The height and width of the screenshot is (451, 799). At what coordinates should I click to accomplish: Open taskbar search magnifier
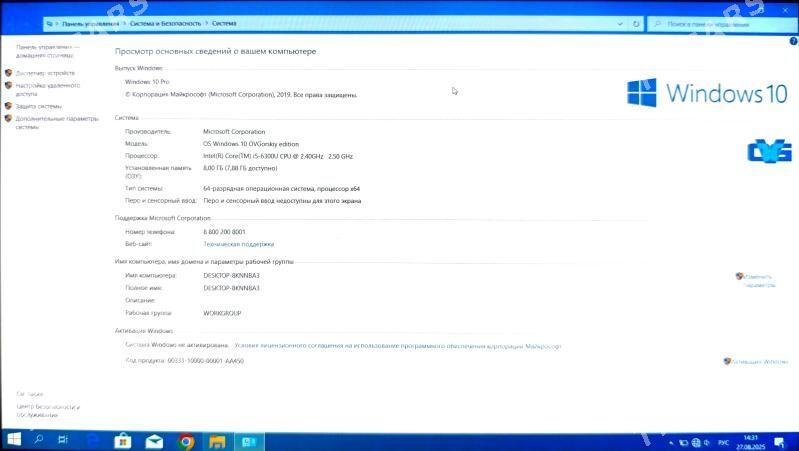point(39,439)
